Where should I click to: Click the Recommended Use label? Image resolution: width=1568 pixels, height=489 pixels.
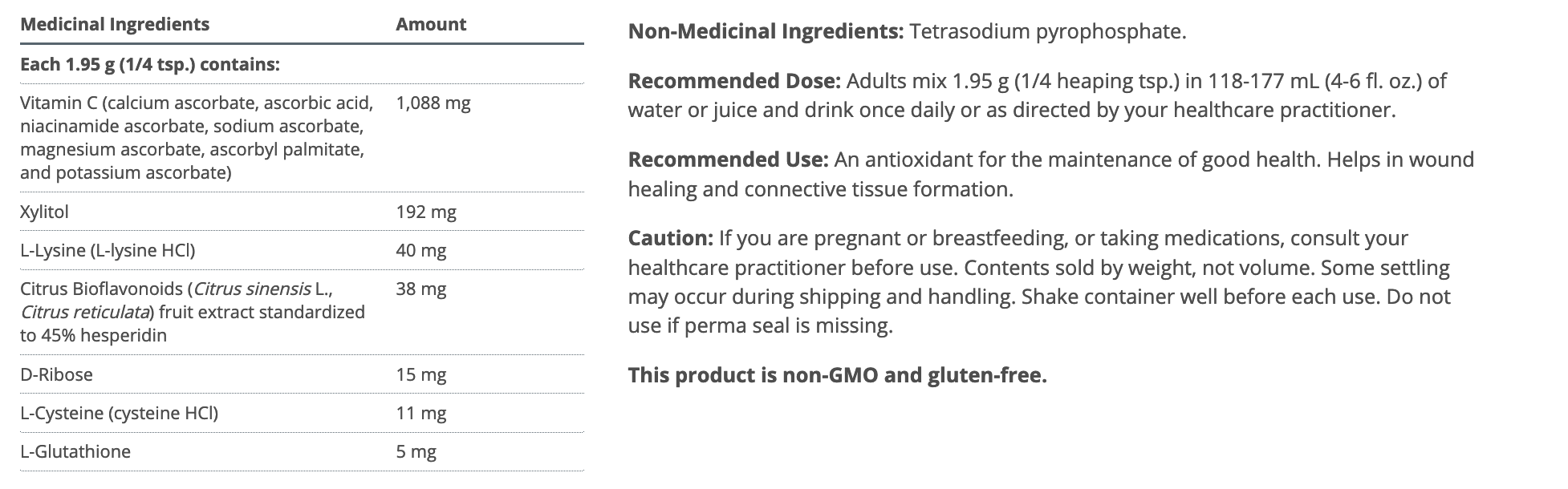727,160
